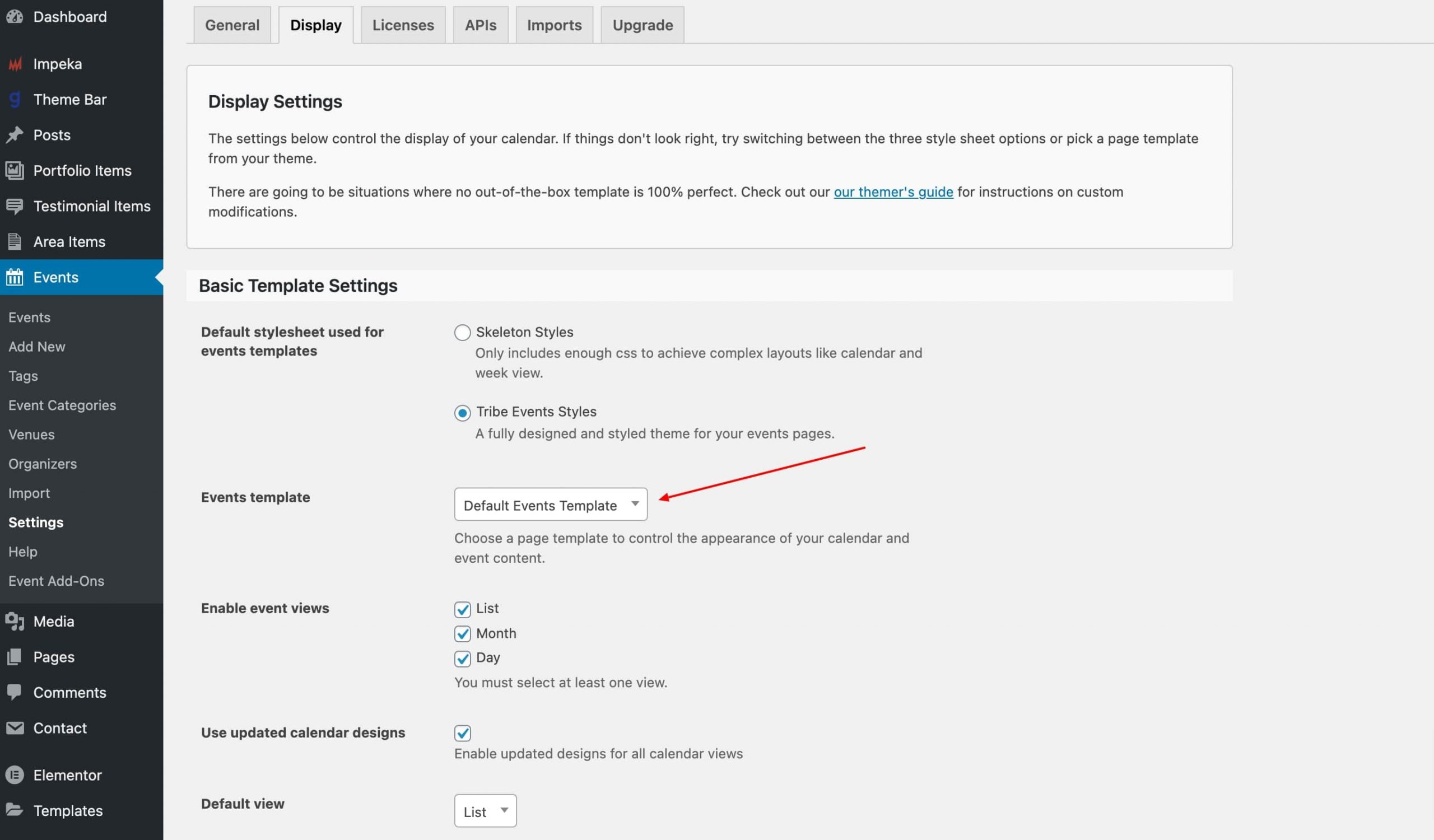Screen dimensions: 1434x840
Task: Open the Imports settings tab
Action: click(553, 25)
